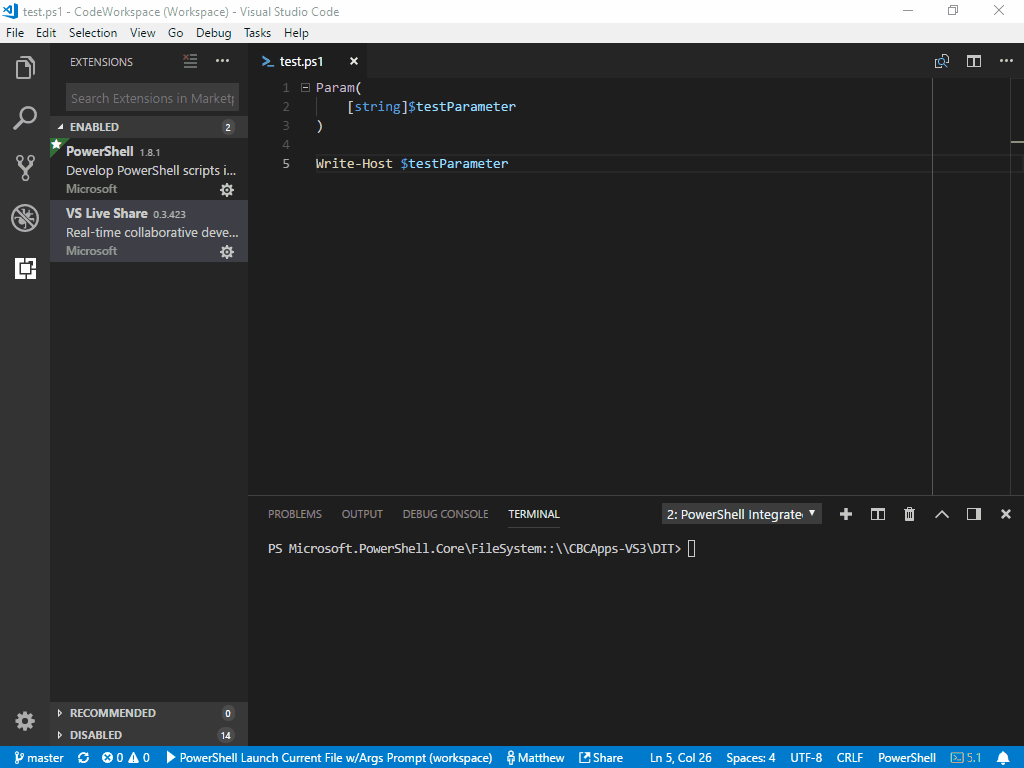Split the editor to the right
1024x768 pixels.
pyautogui.click(x=974, y=61)
